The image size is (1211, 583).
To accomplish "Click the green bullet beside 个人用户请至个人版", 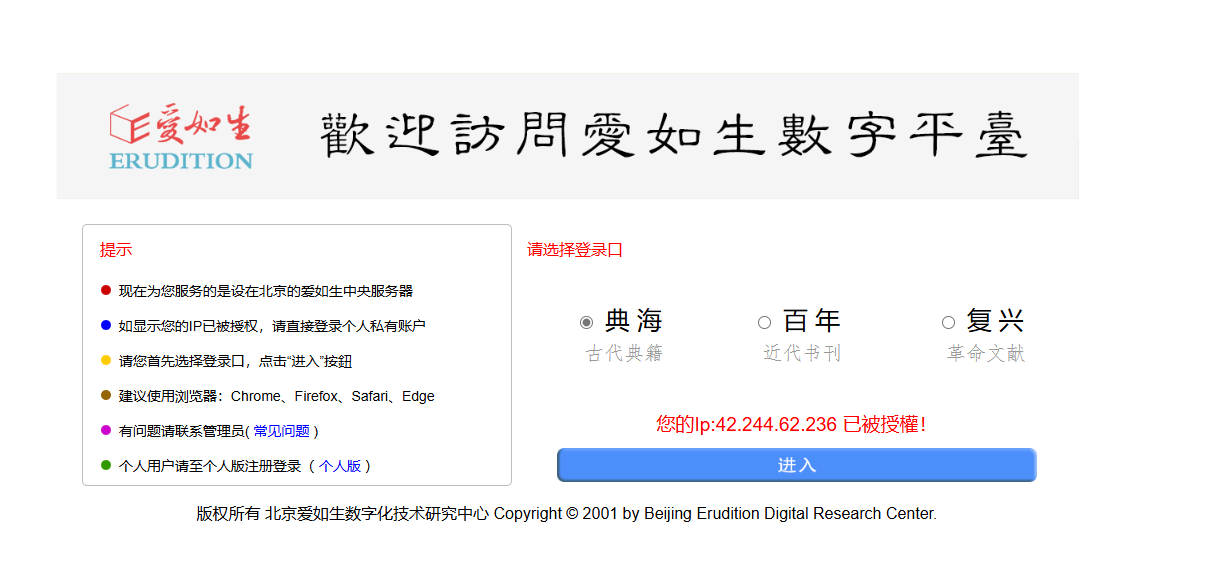I will point(106,465).
